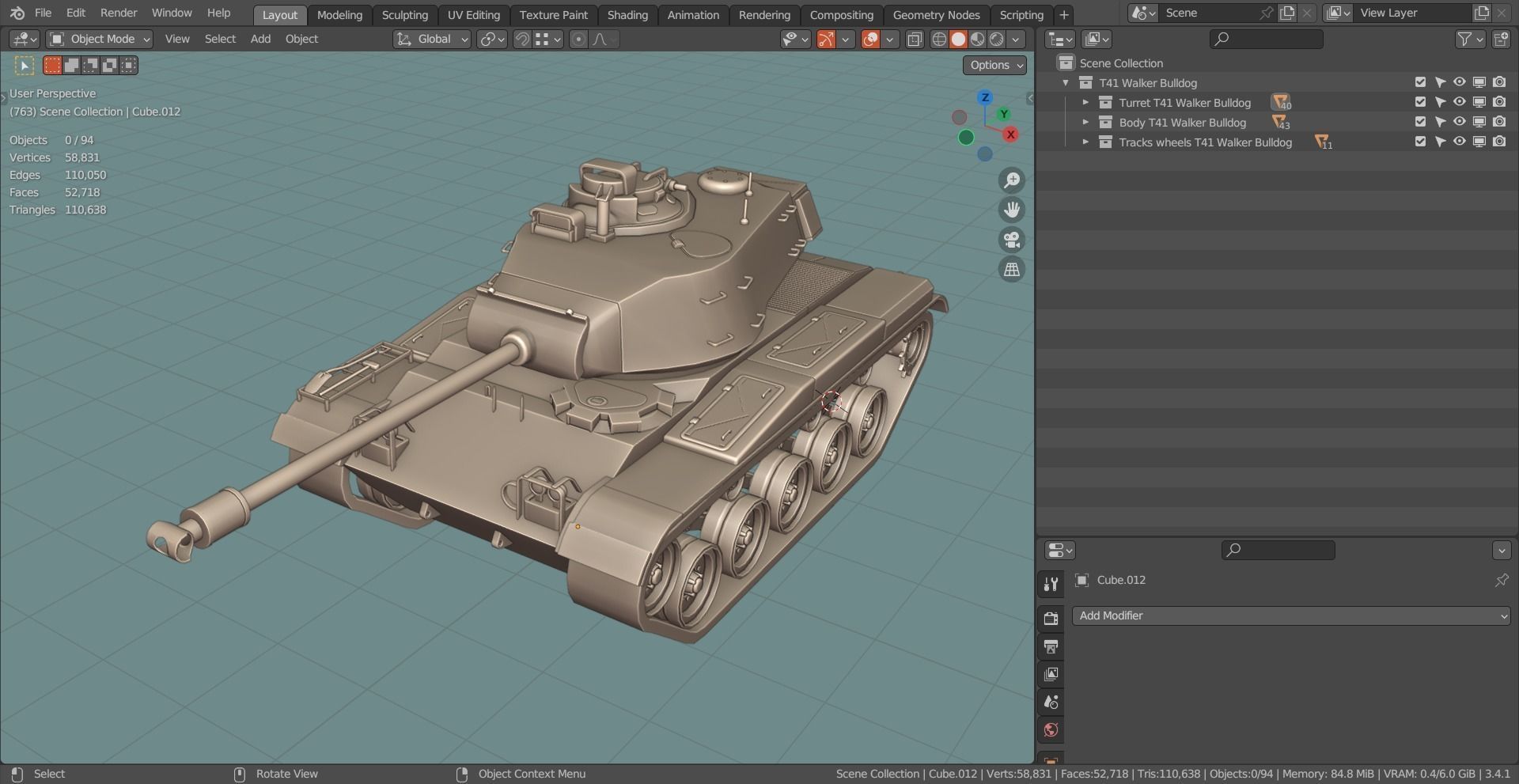Click the Y axis on navigation gizmo
This screenshot has width=1519, height=784.
pos(1004,114)
